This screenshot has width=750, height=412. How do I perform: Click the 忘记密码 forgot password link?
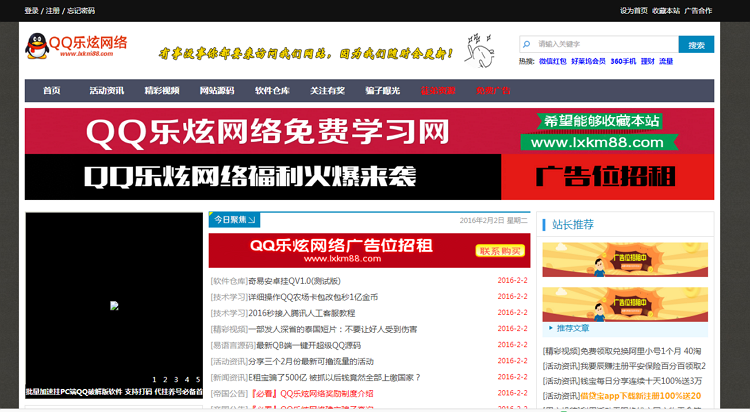81,11
